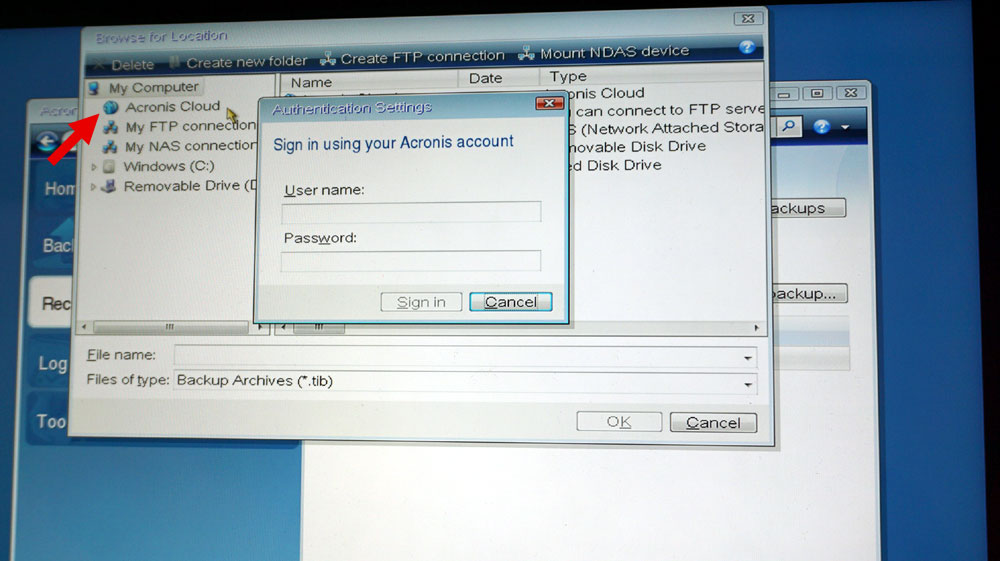Click the Acronis Cloud globe icon

click(110, 107)
